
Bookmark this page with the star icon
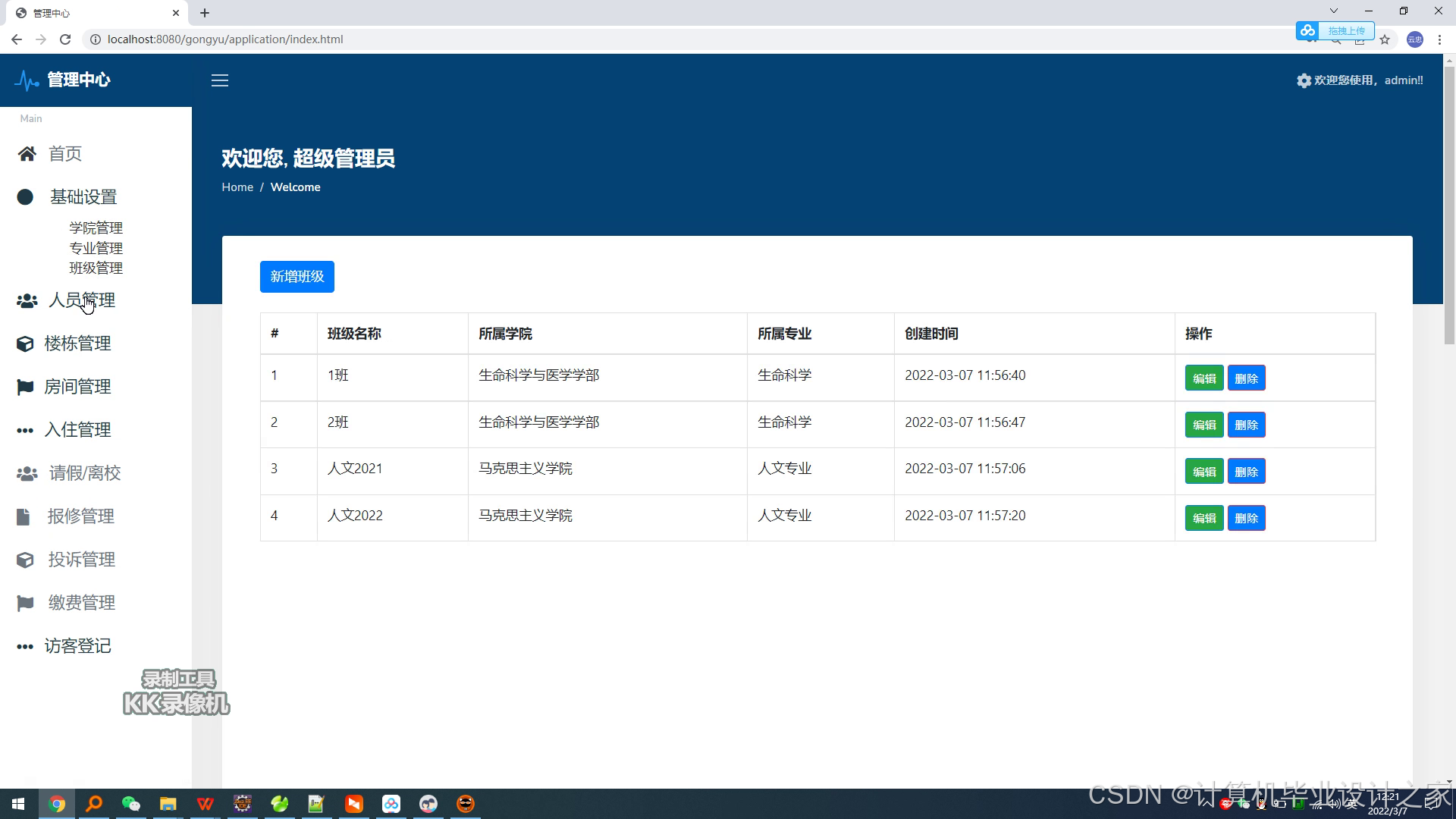point(1385,39)
